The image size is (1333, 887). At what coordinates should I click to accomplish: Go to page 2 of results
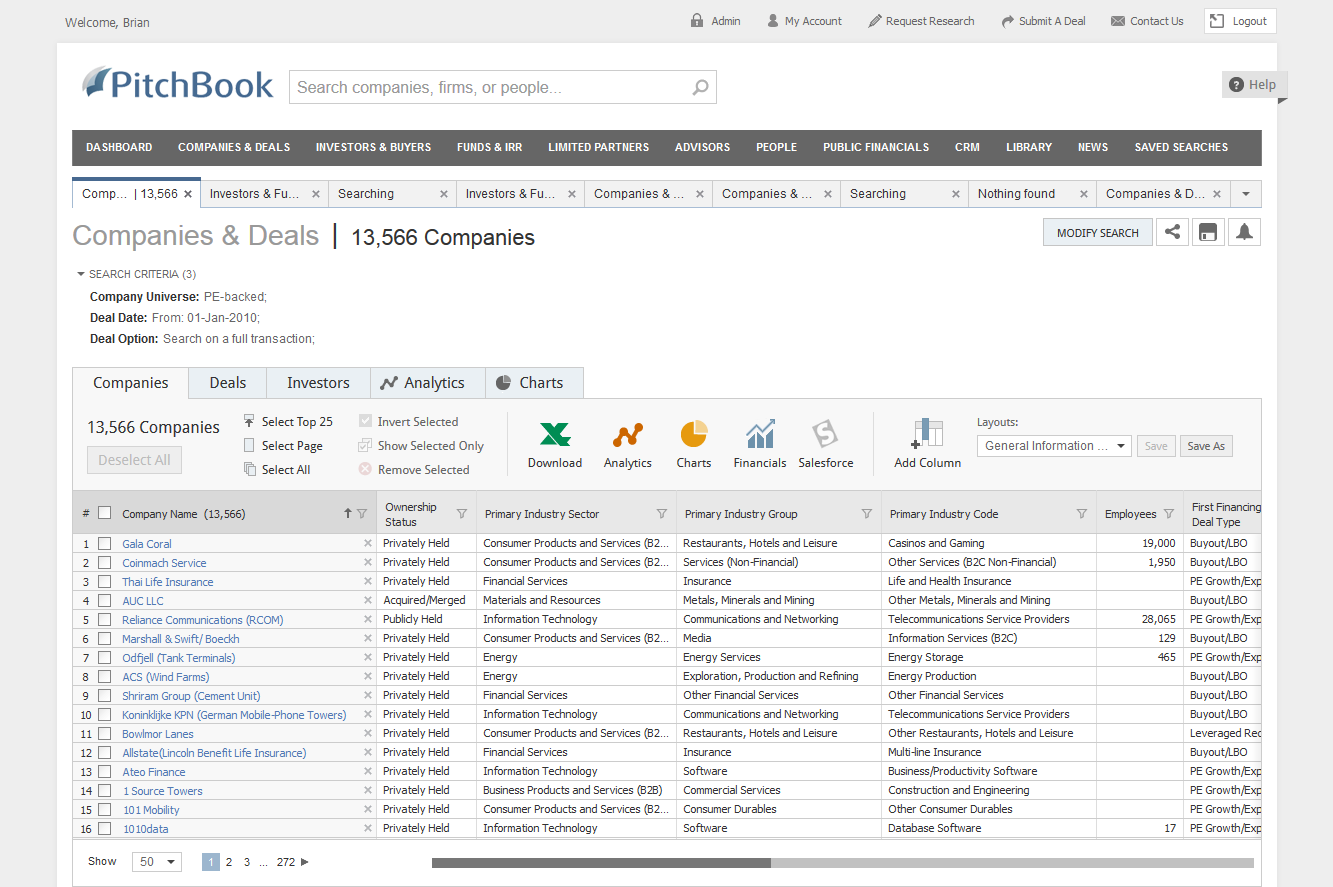229,861
